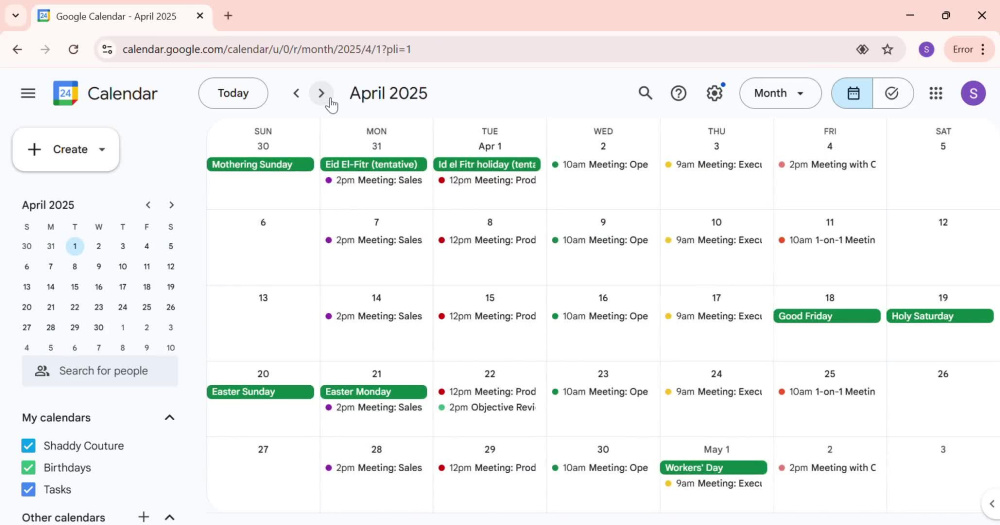This screenshot has width=1000, height=525.
Task: Add other calendars plus icon
Action: pyautogui.click(x=144, y=517)
